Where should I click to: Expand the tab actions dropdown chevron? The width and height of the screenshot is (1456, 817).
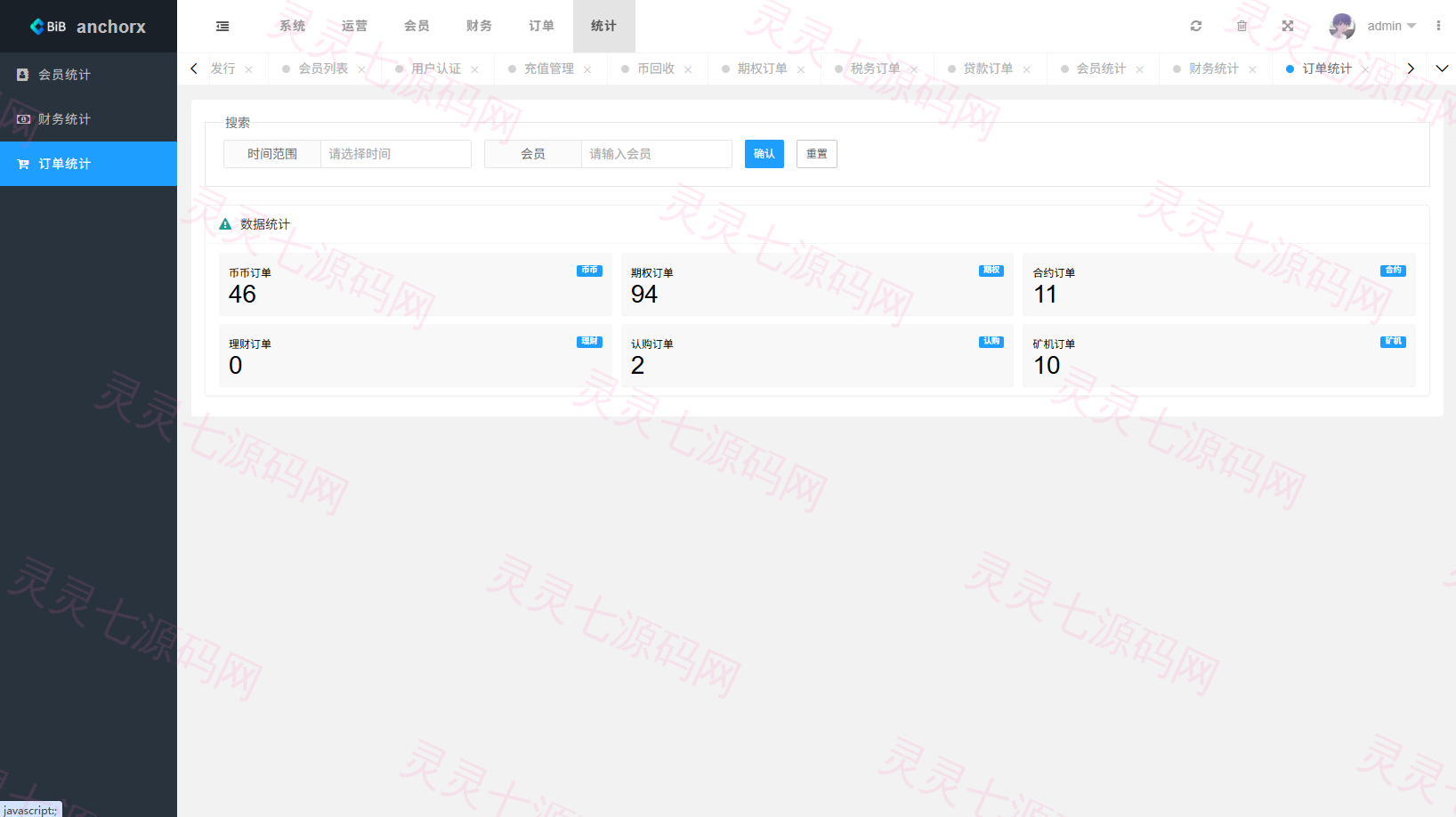[1442, 69]
